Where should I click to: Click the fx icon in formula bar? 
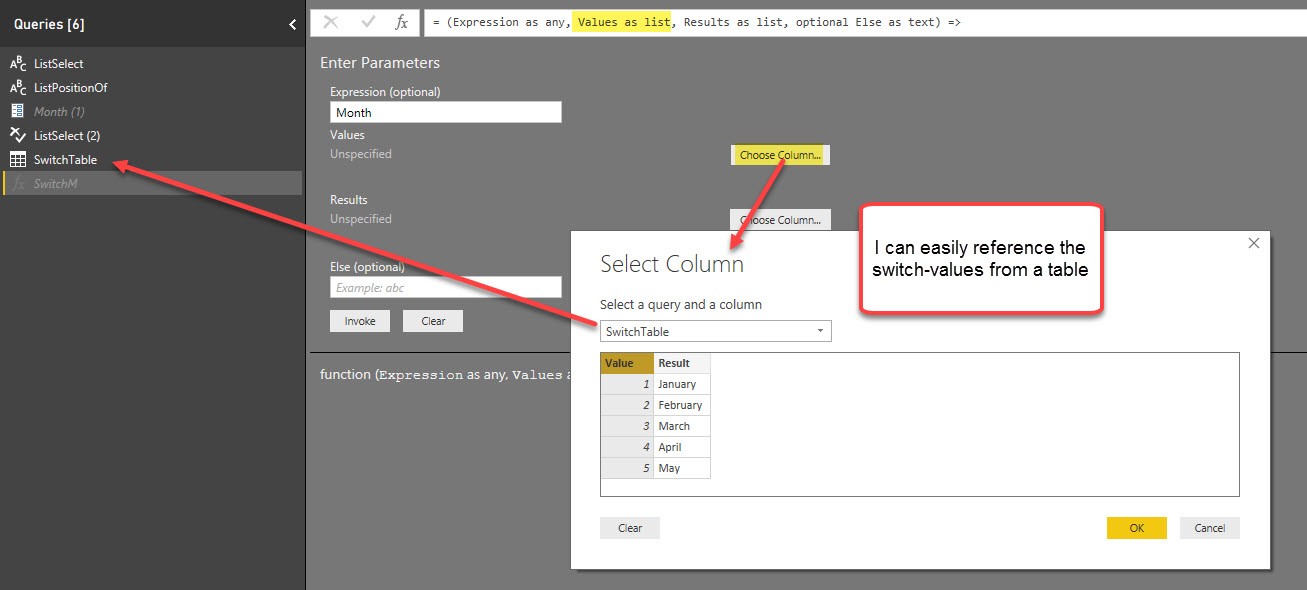[x=401, y=22]
